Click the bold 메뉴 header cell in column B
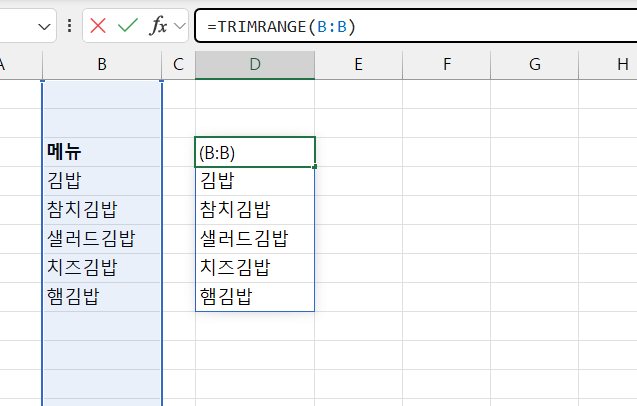This screenshot has height=406, width=637. click(102, 152)
